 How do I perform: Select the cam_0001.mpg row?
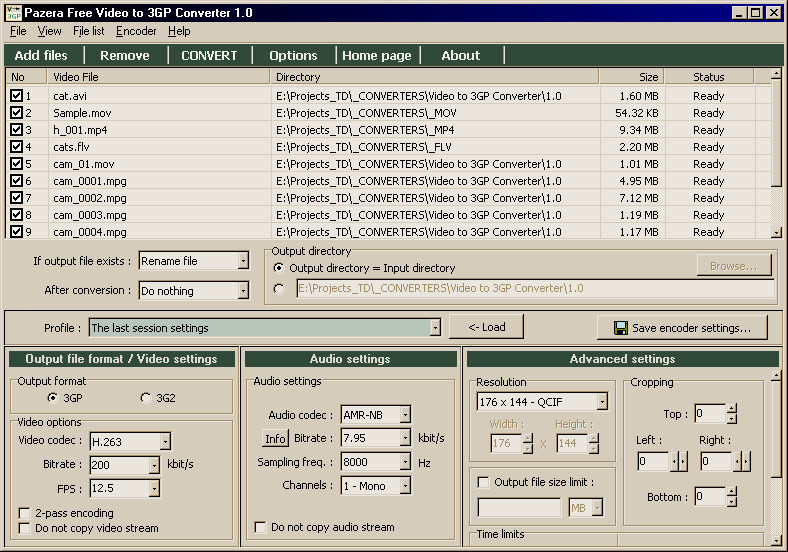click(387, 181)
